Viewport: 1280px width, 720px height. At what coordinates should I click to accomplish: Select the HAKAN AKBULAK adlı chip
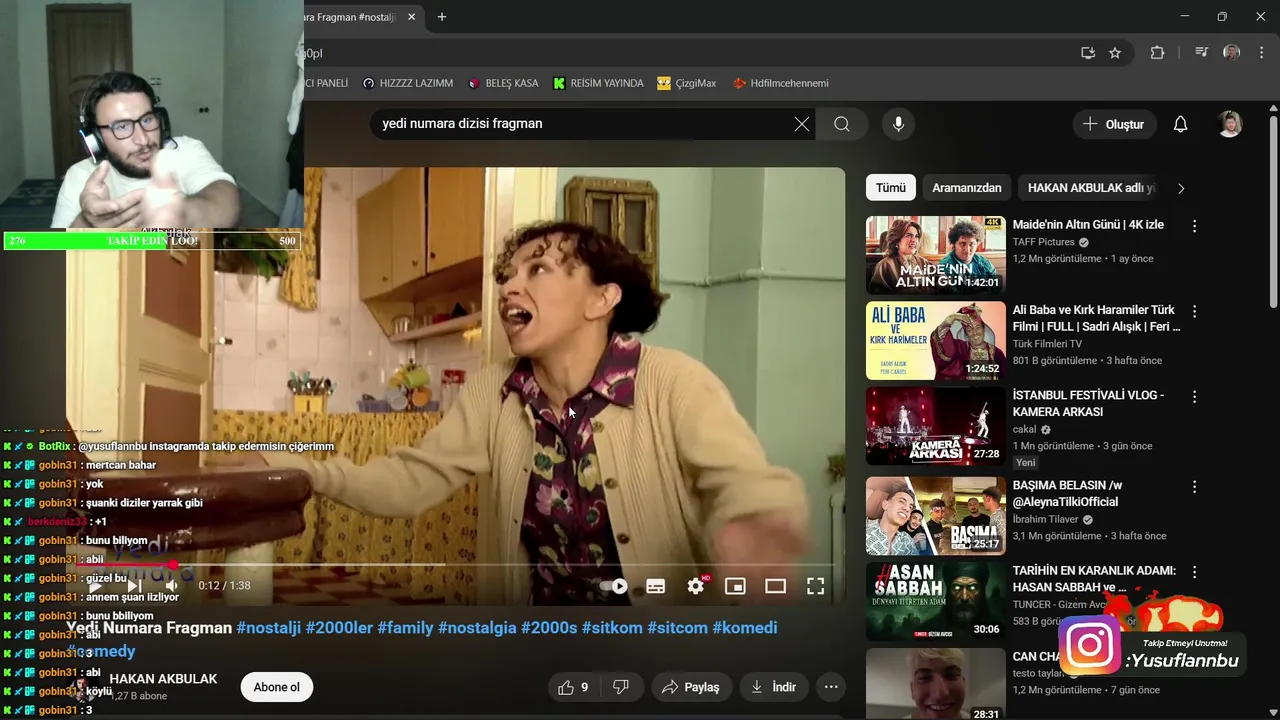1091,188
